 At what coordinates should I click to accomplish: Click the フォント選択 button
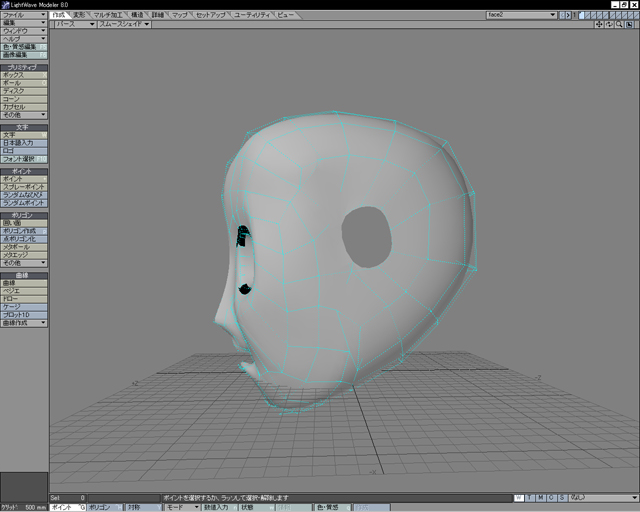click(x=23, y=159)
